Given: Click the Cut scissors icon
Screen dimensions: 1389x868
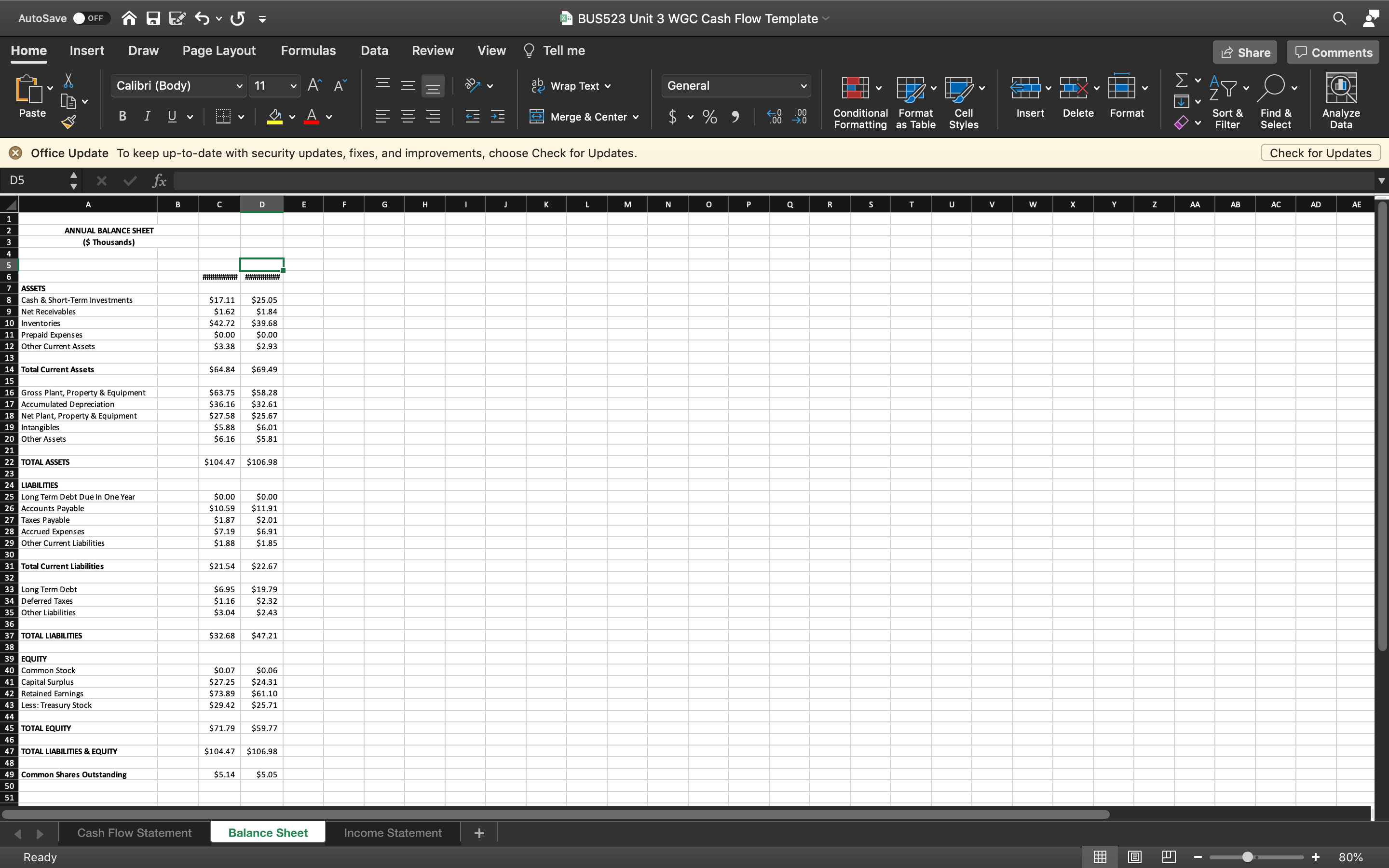Looking at the screenshot, I should [68, 81].
